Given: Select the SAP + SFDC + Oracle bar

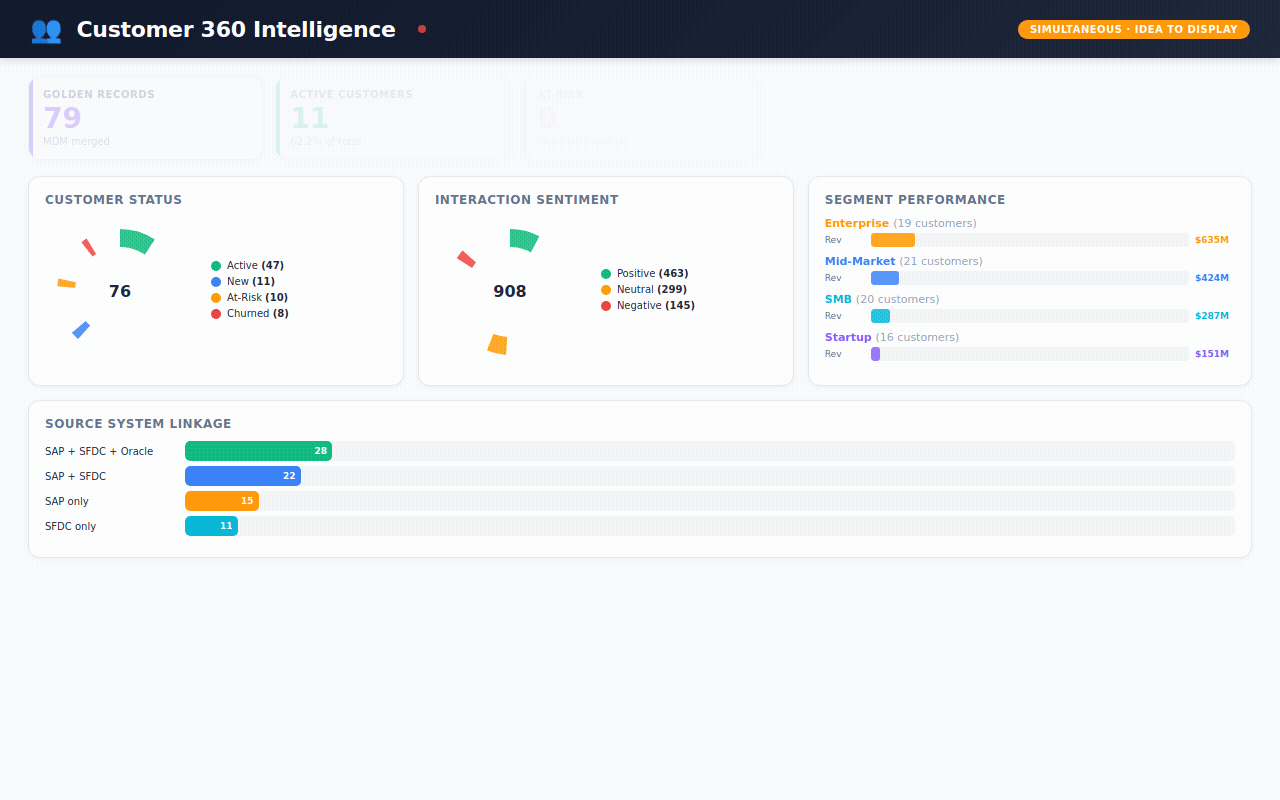Looking at the screenshot, I should pyautogui.click(x=258, y=451).
